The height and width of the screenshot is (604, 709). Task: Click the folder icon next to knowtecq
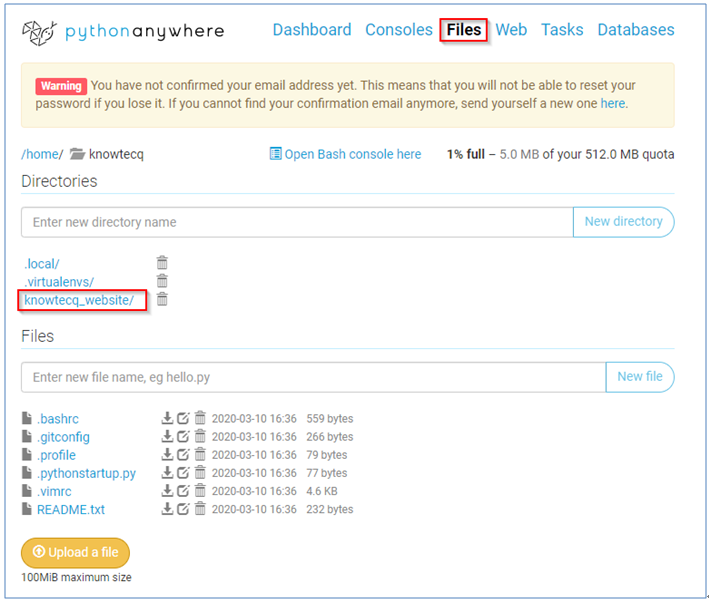tap(77, 154)
